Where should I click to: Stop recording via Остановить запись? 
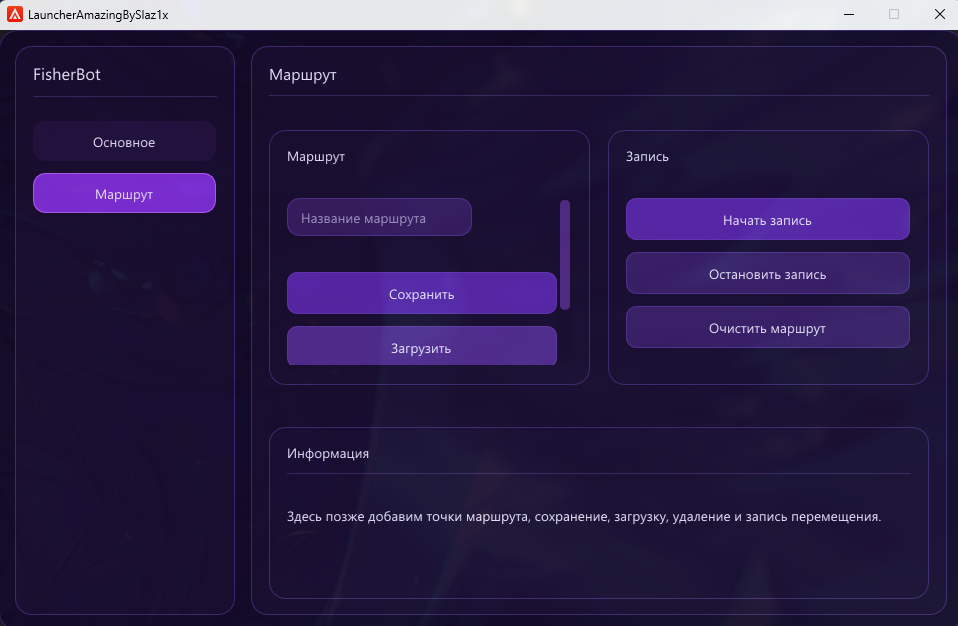(x=767, y=273)
